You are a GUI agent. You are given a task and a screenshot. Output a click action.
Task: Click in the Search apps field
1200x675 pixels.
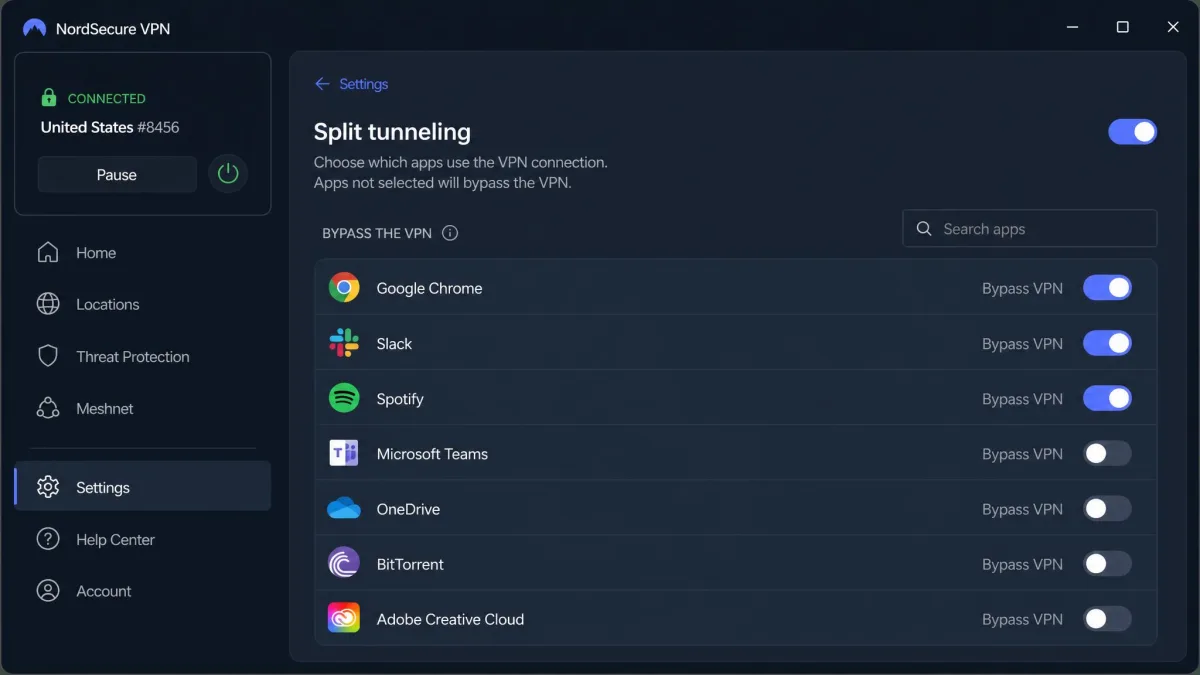[1030, 229]
